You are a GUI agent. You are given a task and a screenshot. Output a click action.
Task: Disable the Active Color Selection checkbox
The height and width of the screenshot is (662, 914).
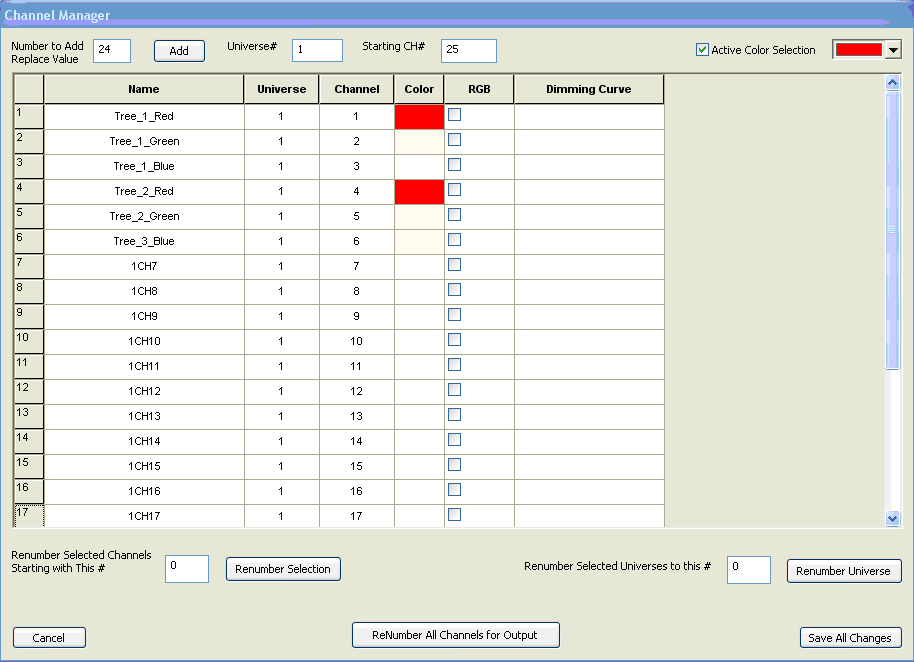click(x=702, y=50)
